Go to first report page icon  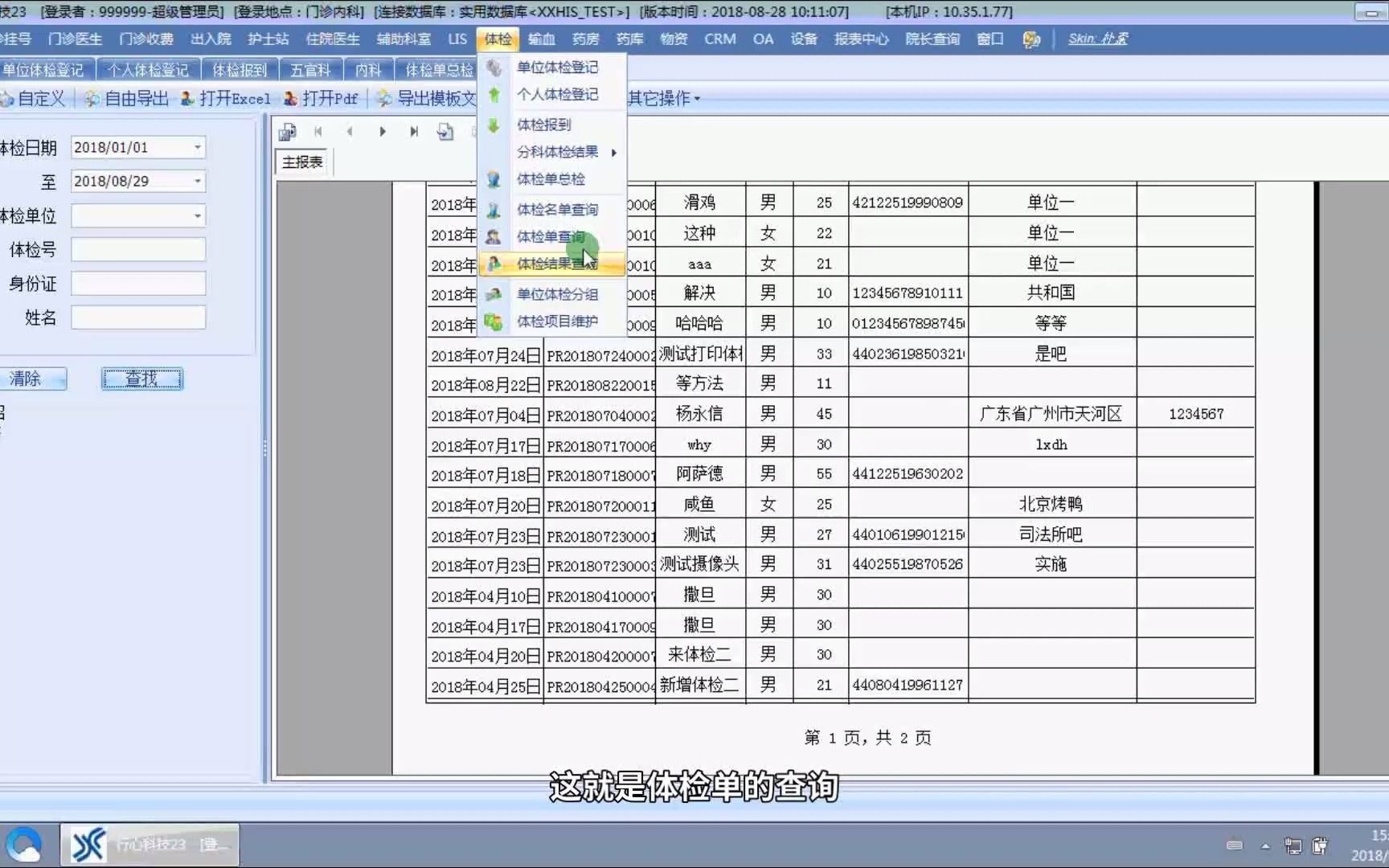pos(318,131)
